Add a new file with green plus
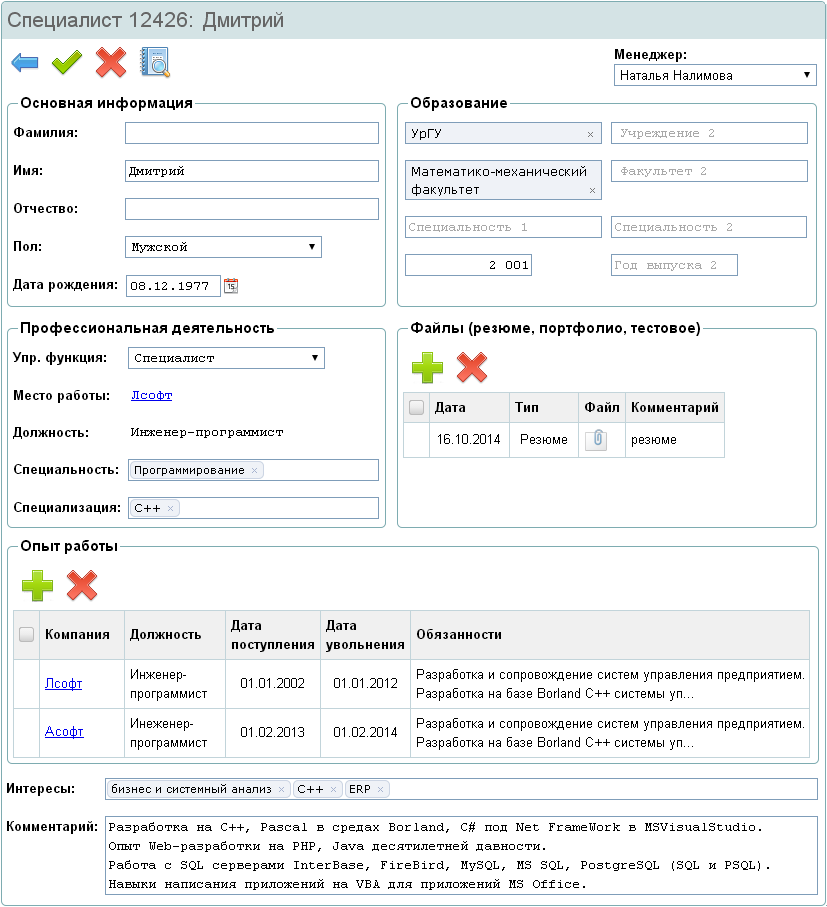The image size is (827, 907). 427,367
